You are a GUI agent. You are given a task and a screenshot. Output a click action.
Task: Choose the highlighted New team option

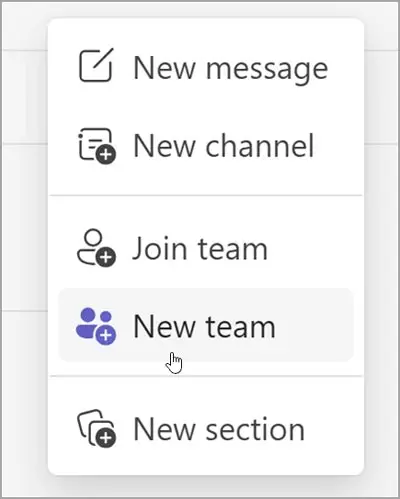tap(206, 325)
